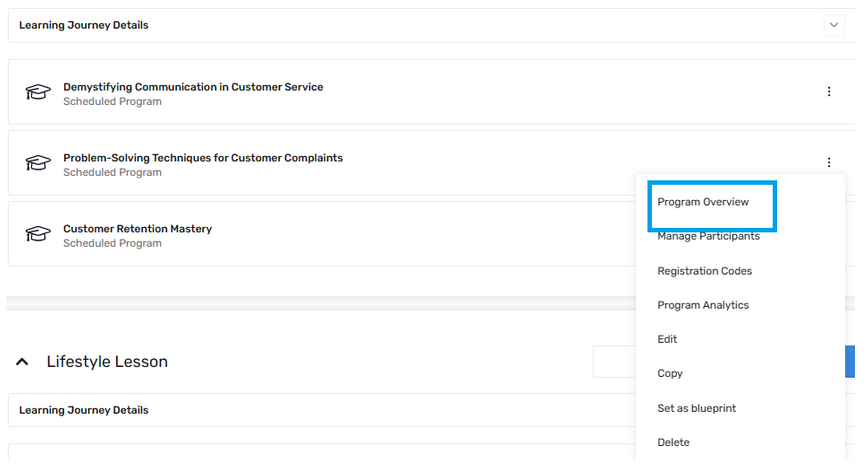Click graduation cap icon beside Problem-Solving Techniques
This screenshot has height=474, width=865.
[x=38, y=163]
